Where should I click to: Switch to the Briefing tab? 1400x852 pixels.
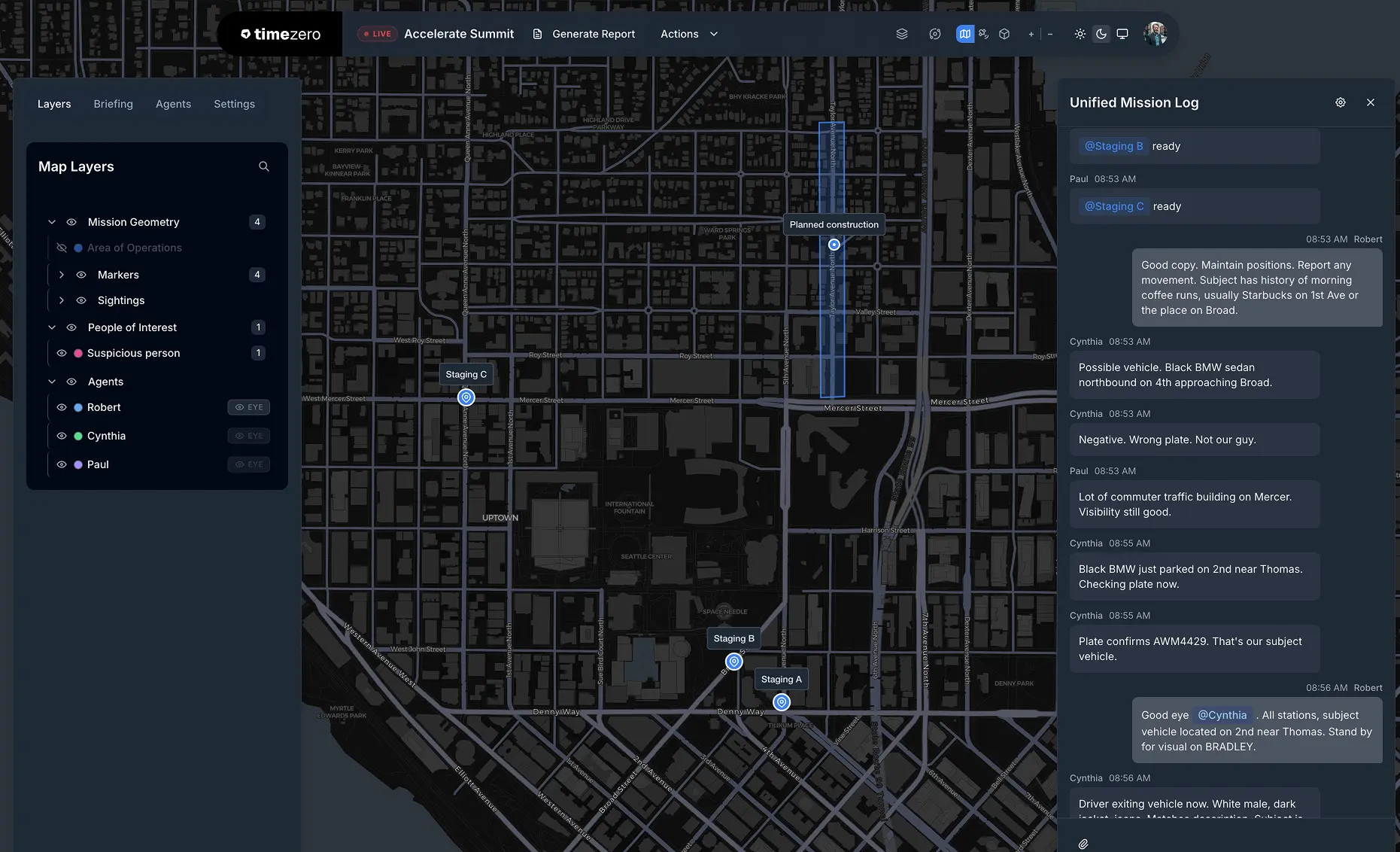tap(113, 104)
